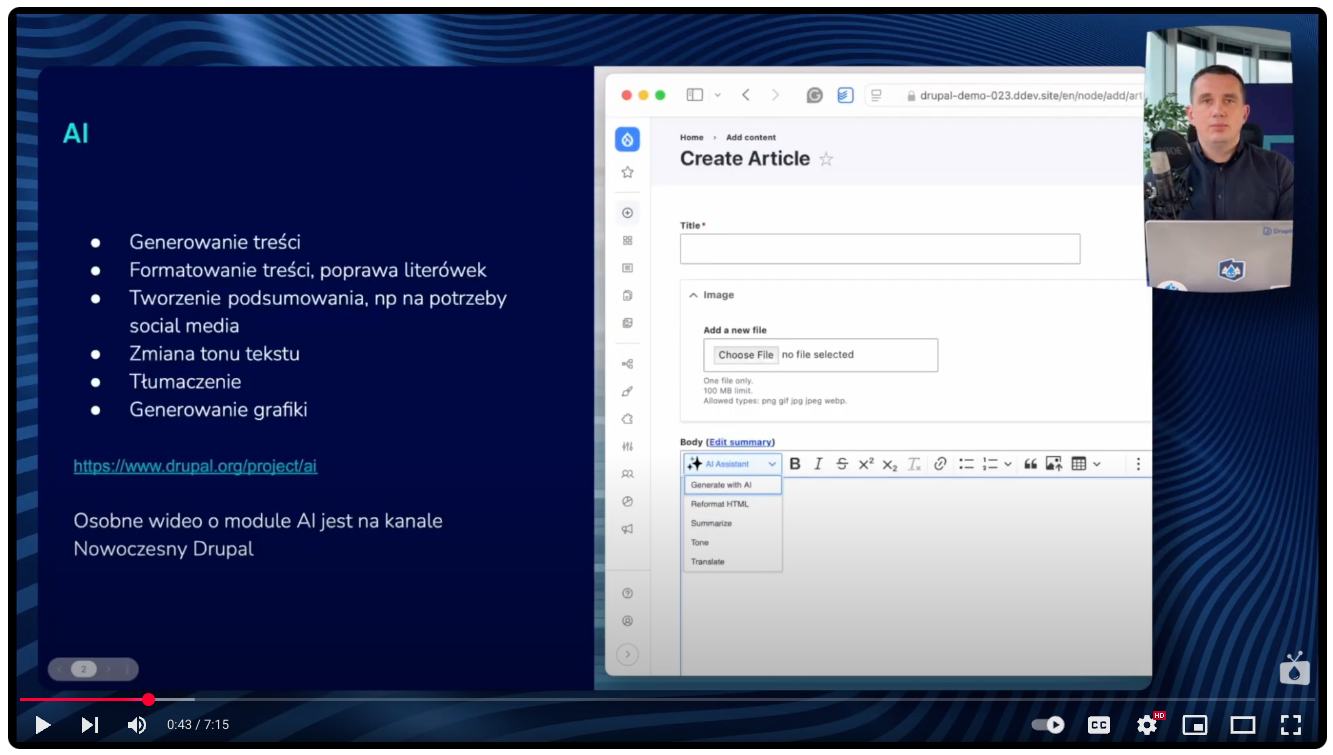The height and width of the screenshot is (755, 1333).
Task: Insert a table using the table icon
Action: (x=1079, y=464)
